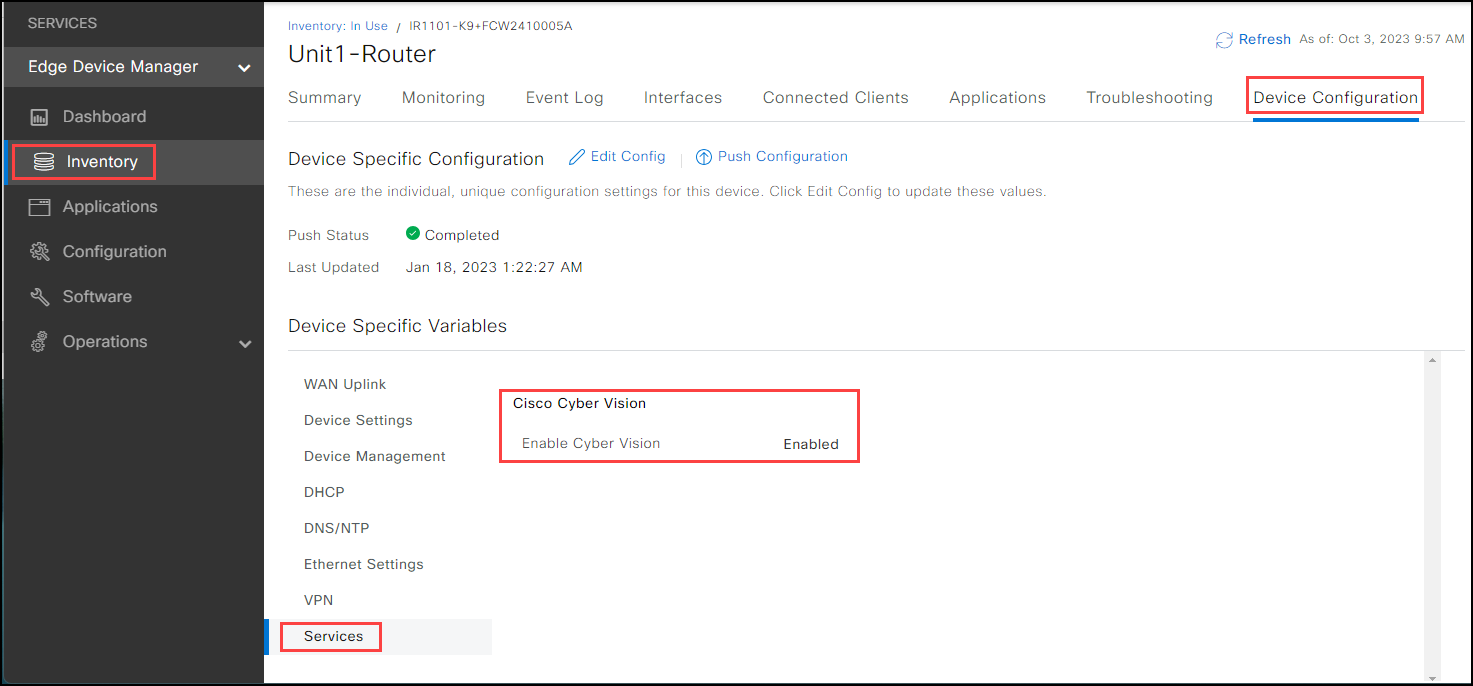Select Device Management variables section
This screenshot has width=1473, height=686.
coord(375,457)
